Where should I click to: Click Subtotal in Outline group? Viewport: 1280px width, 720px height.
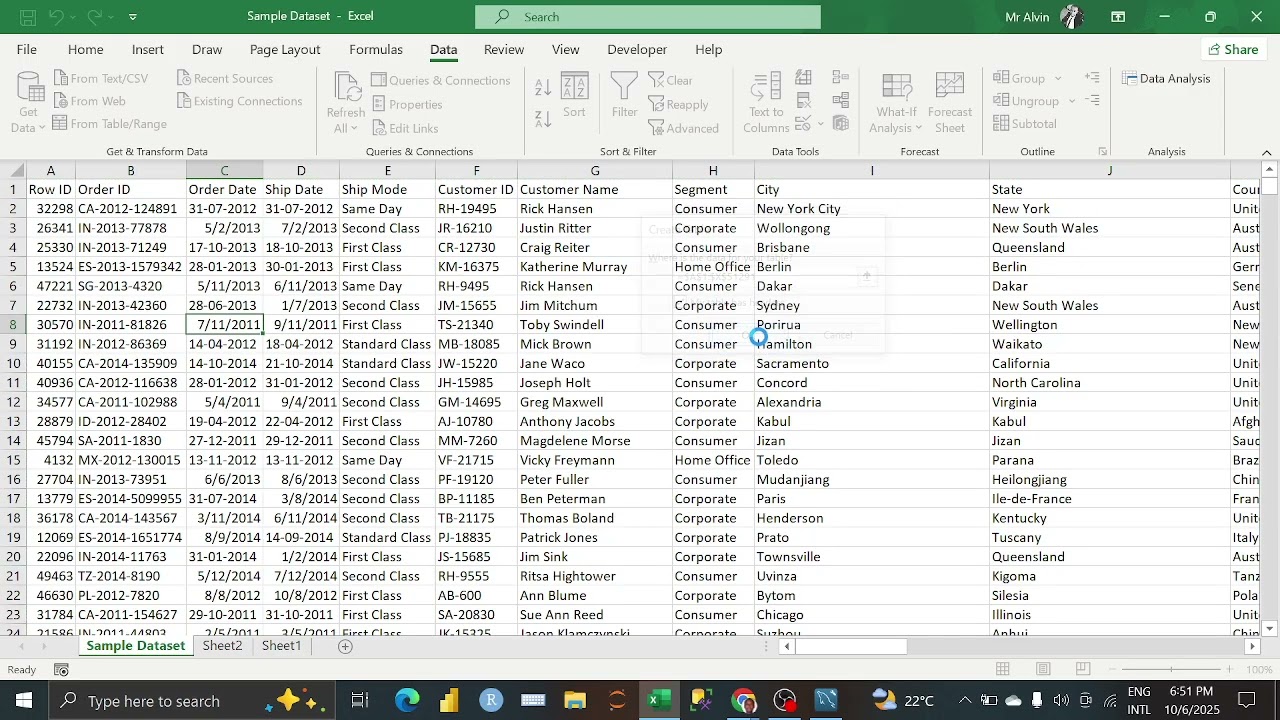pos(1025,124)
